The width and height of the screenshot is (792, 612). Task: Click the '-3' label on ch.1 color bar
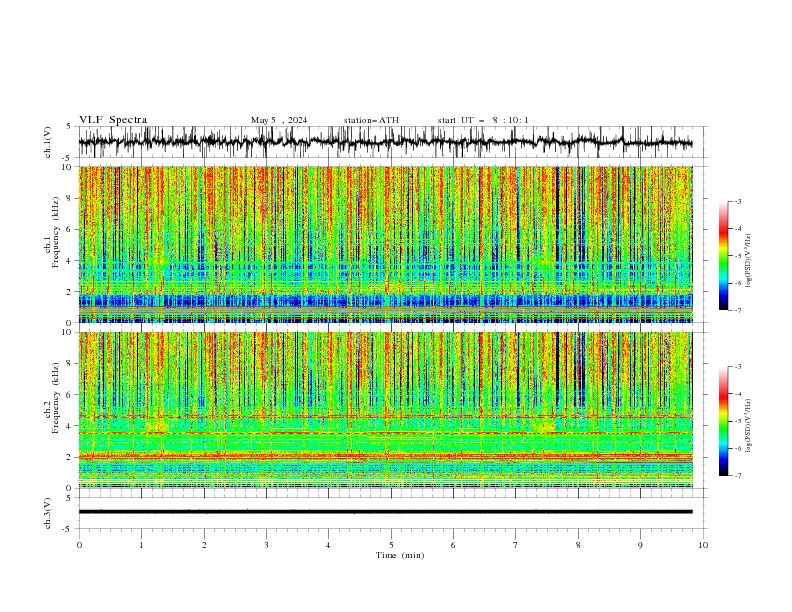pyautogui.click(x=738, y=201)
